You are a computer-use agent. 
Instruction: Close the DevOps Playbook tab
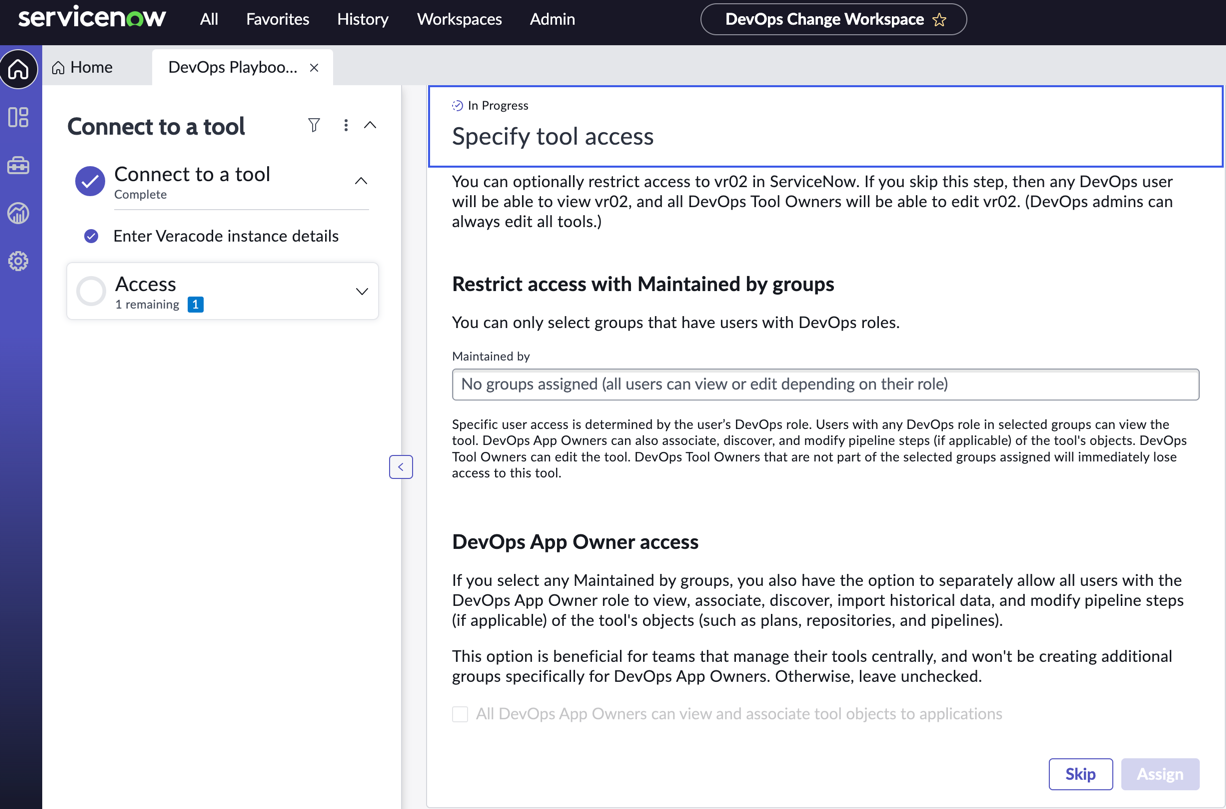(314, 67)
